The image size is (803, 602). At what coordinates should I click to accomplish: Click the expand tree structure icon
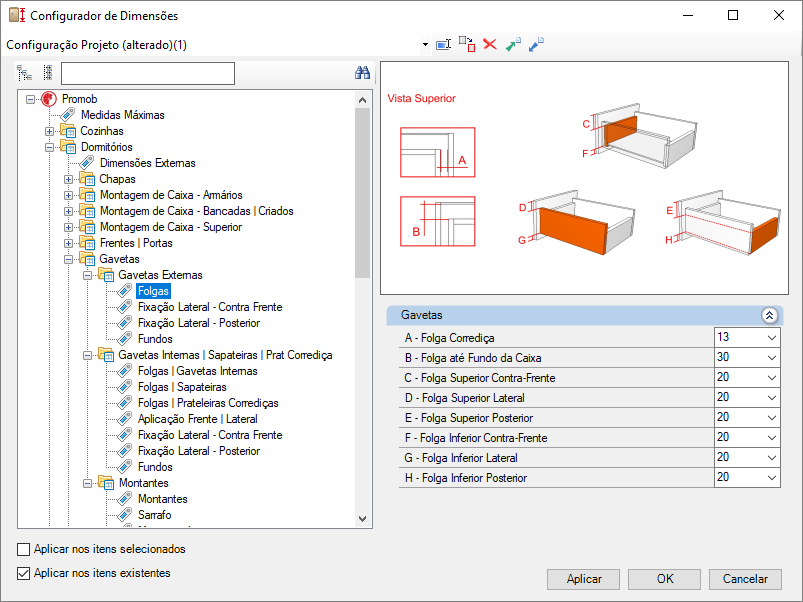(x=25, y=73)
